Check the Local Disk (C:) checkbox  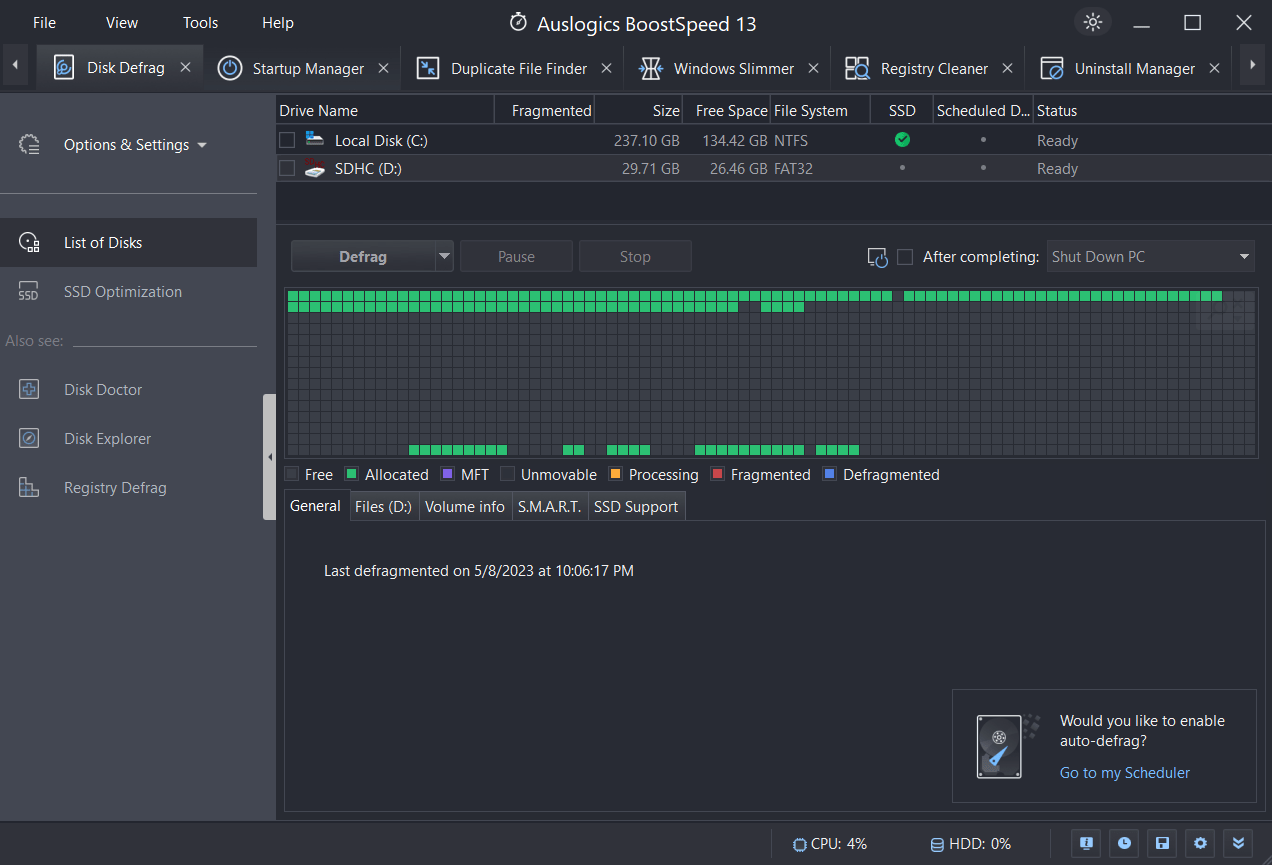pos(288,140)
